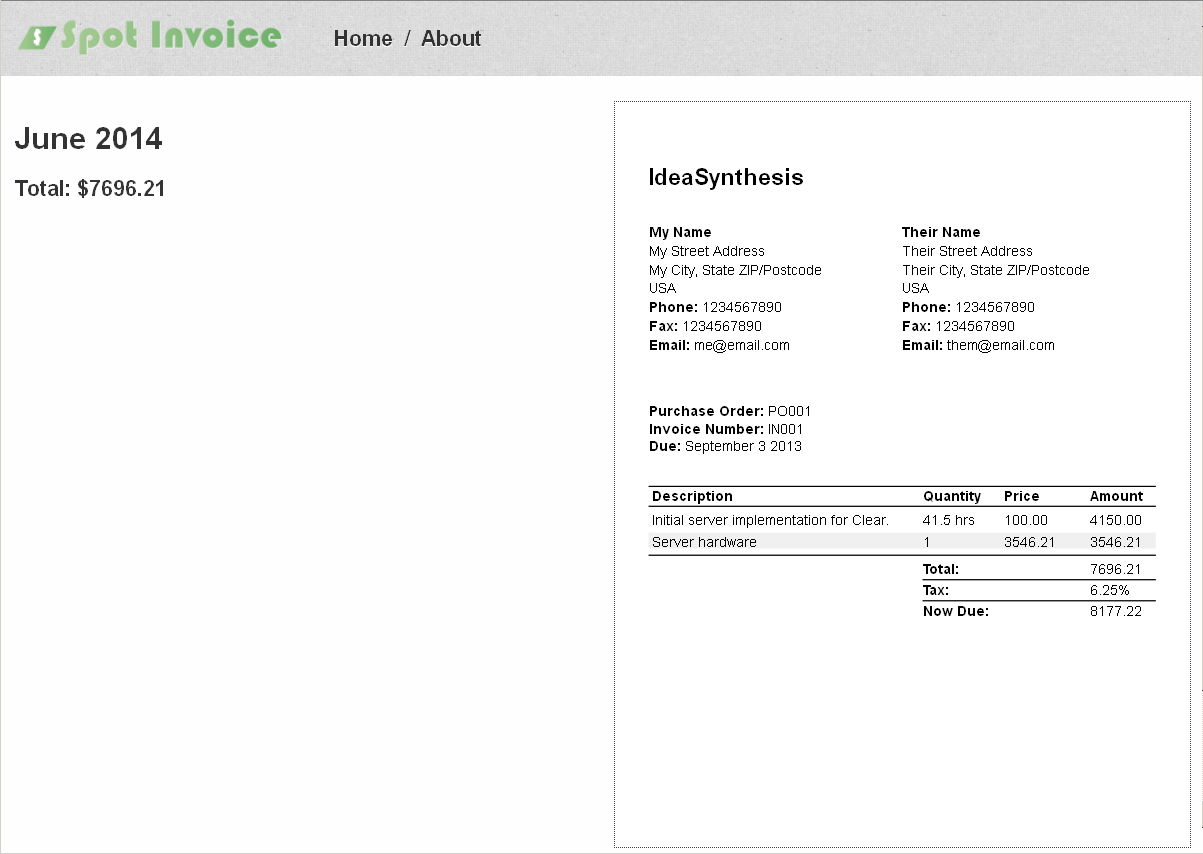The width and height of the screenshot is (1203, 854).
Task: Select the Initial server implementation row description
Action: [770, 520]
